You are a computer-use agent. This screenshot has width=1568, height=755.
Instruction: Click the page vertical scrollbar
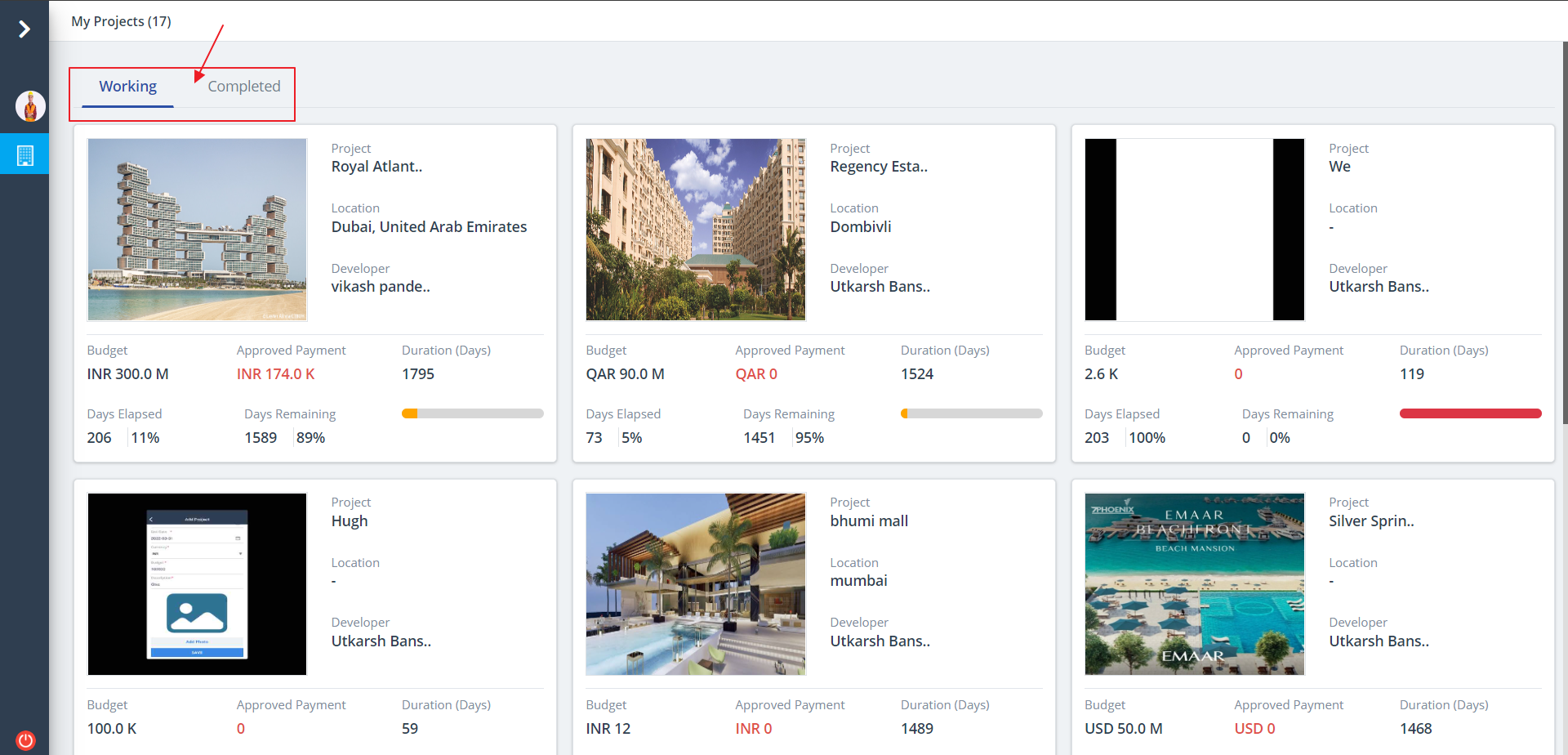click(1564, 229)
